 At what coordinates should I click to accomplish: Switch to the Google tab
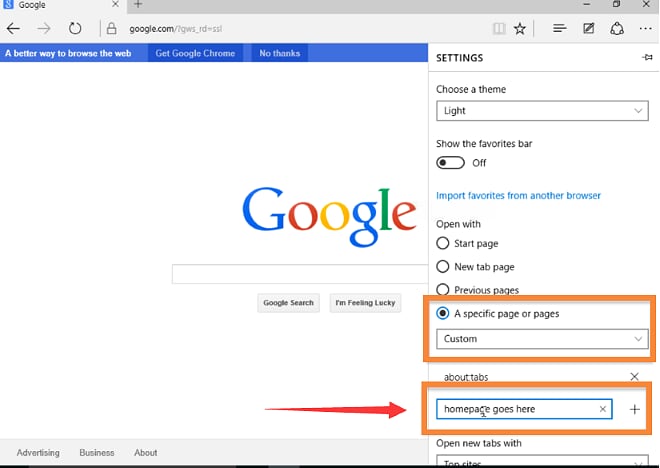tap(63, 5)
